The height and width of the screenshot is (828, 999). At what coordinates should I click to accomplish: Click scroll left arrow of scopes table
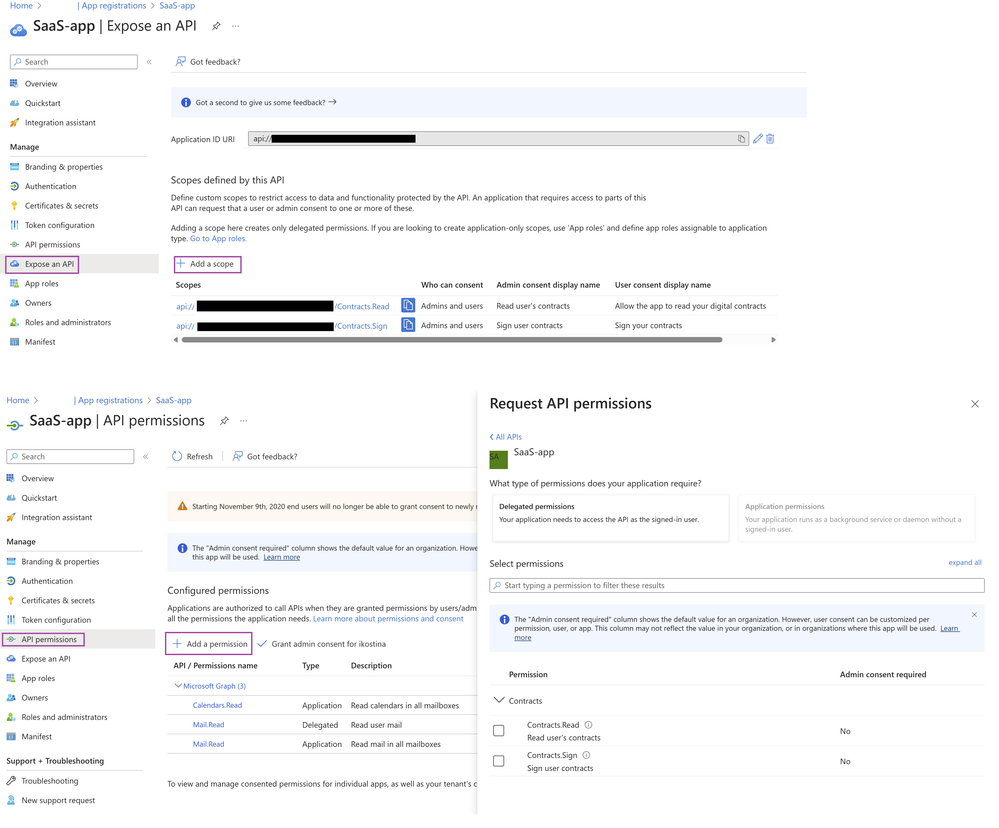[176, 340]
